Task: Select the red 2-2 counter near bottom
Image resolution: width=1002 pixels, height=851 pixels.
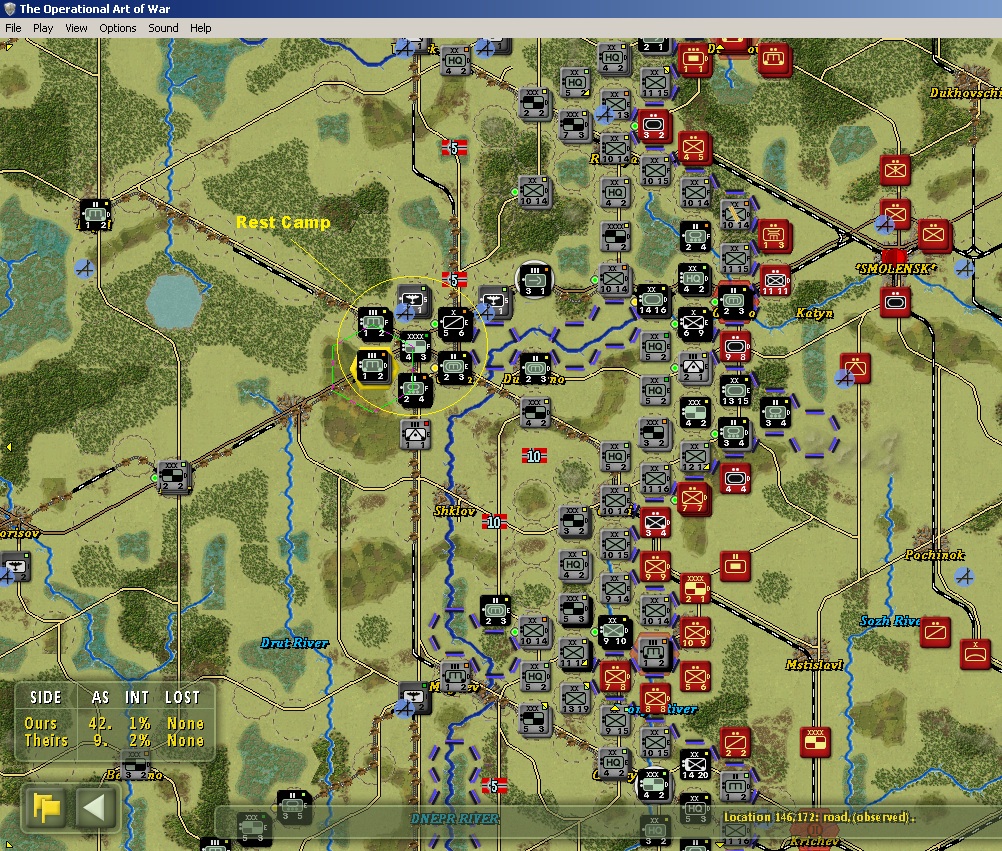Action: [734, 742]
